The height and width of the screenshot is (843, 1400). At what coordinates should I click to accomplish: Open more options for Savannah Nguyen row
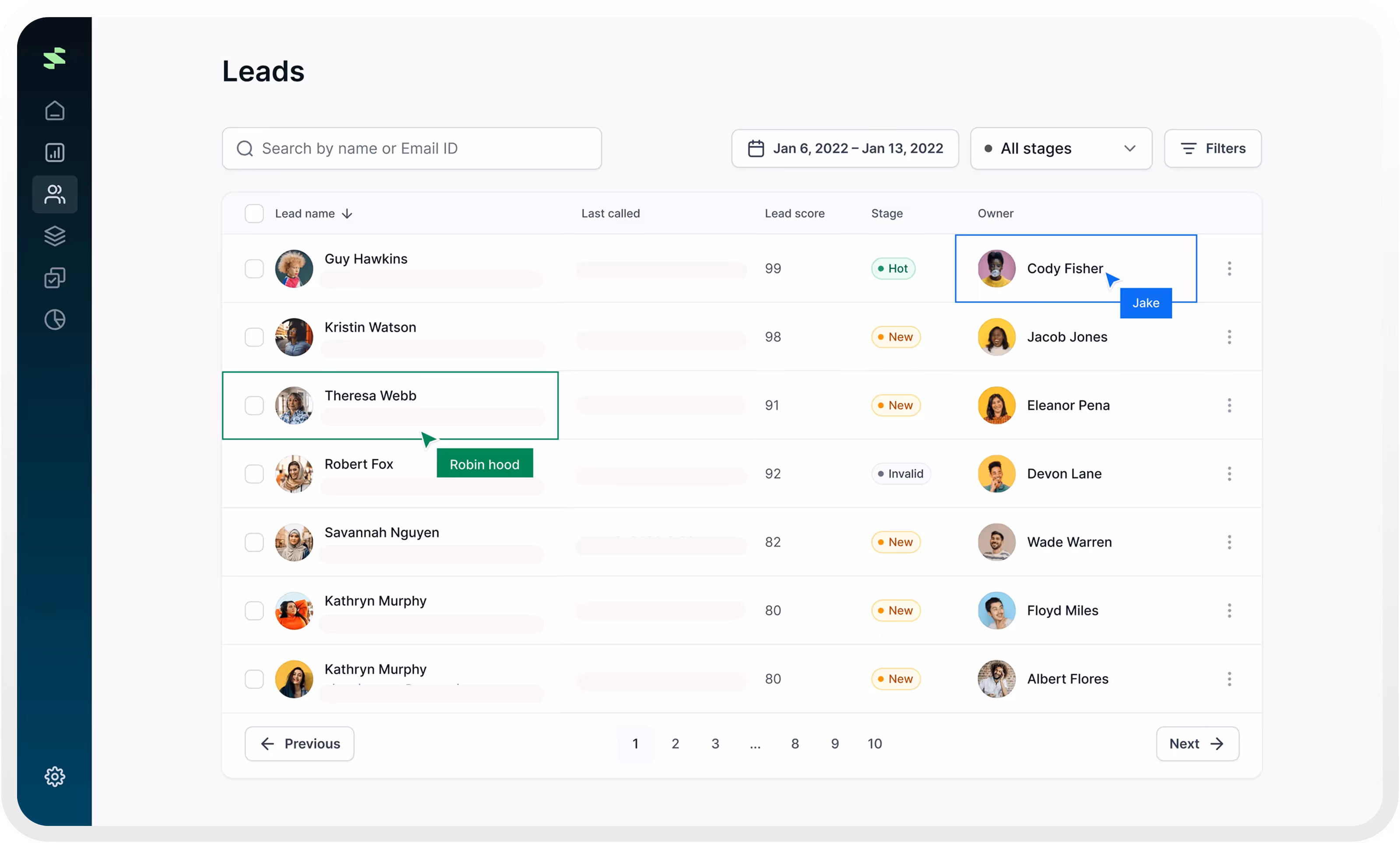pos(1230,542)
